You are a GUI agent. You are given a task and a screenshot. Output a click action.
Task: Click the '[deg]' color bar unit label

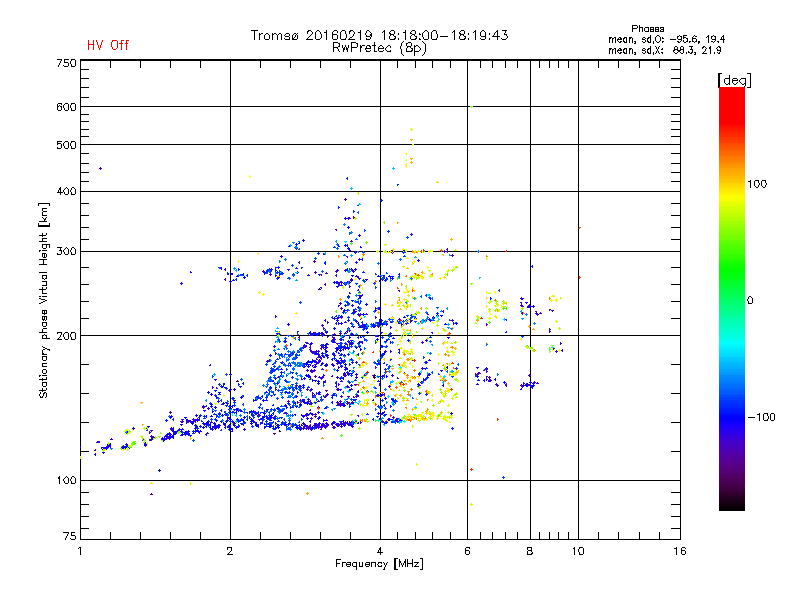(734, 80)
